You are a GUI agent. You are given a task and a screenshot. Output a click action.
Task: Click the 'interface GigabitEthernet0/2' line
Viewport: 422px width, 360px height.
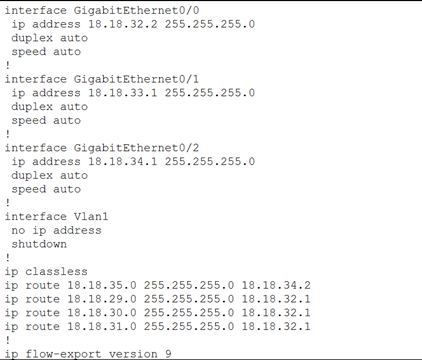click(x=102, y=148)
